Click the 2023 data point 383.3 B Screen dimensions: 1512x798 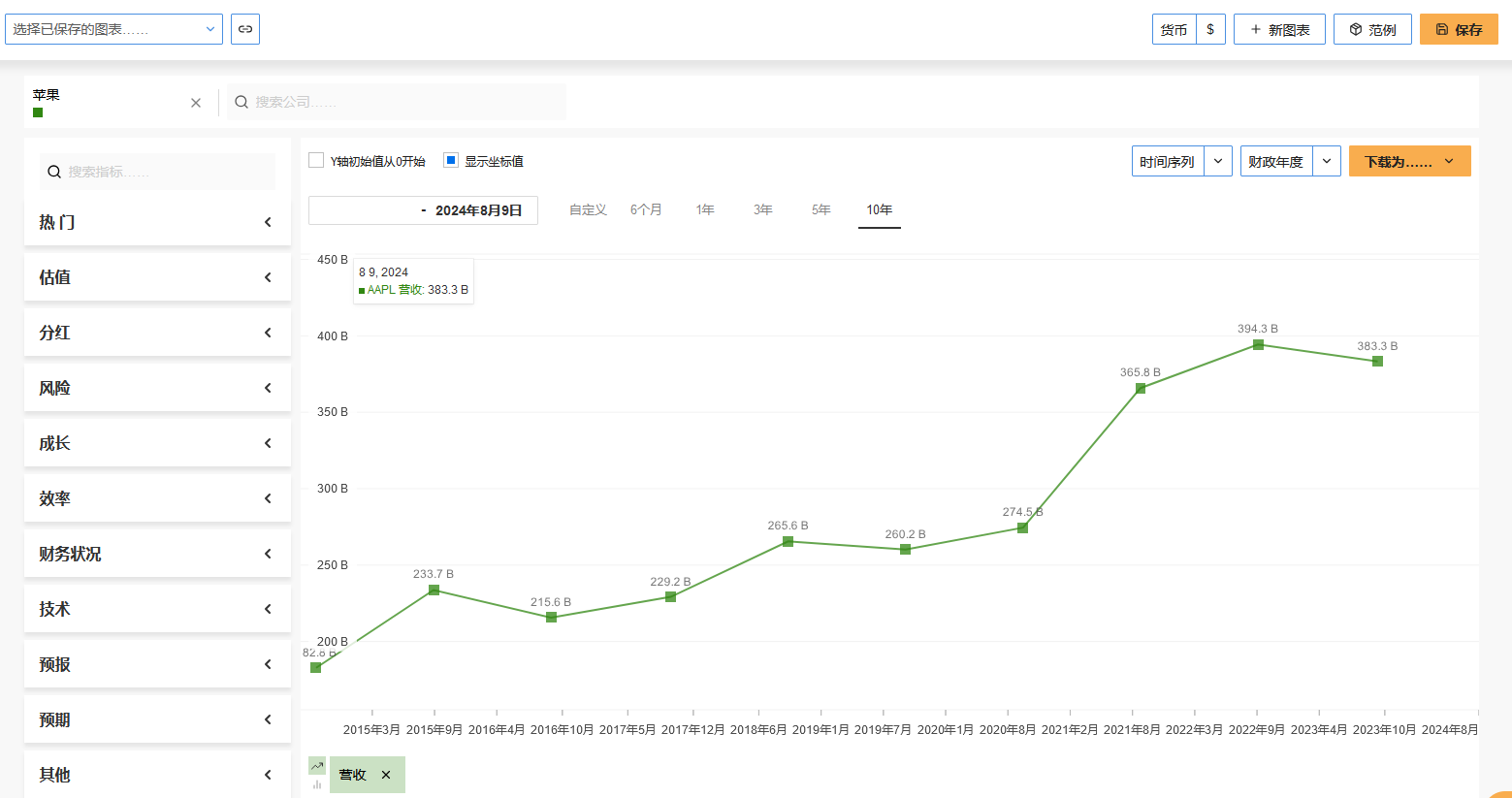(x=1377, y=362)
